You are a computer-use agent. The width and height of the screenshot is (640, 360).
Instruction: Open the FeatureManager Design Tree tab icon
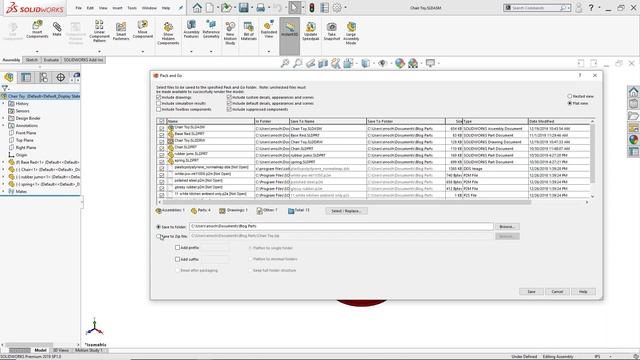[9, 77]
